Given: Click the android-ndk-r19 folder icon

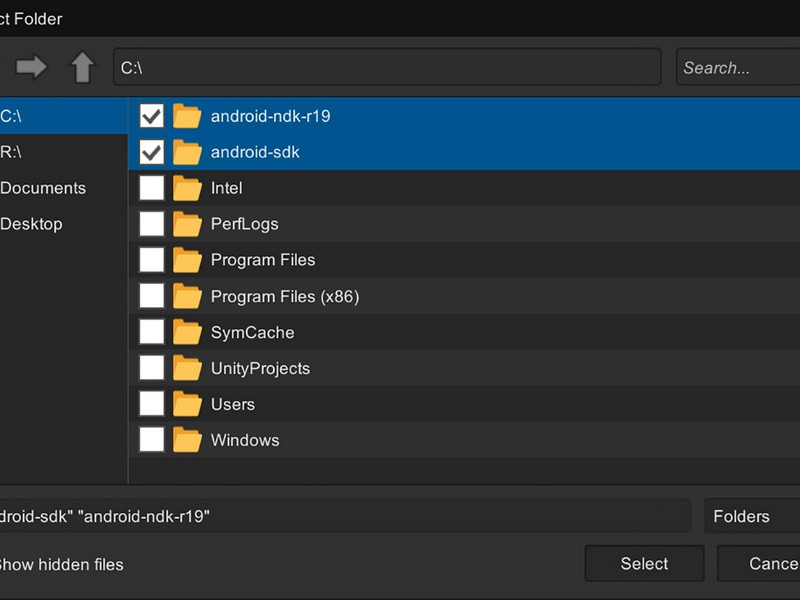Looking at the screenshot, I should pyautogui.click(x=187, y=116).
